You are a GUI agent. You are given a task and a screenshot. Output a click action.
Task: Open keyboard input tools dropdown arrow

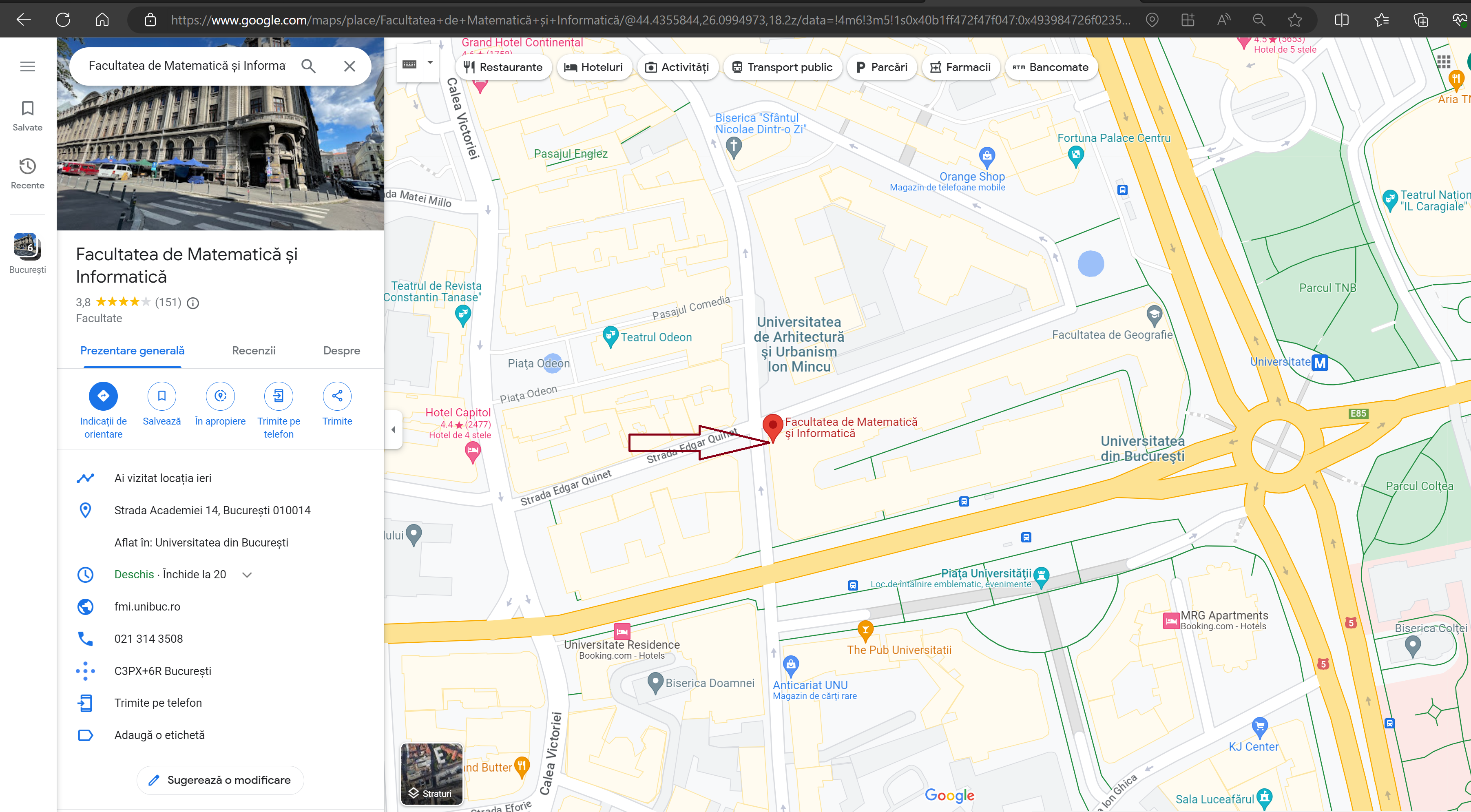pyautogui.click(x=430, y=63)
